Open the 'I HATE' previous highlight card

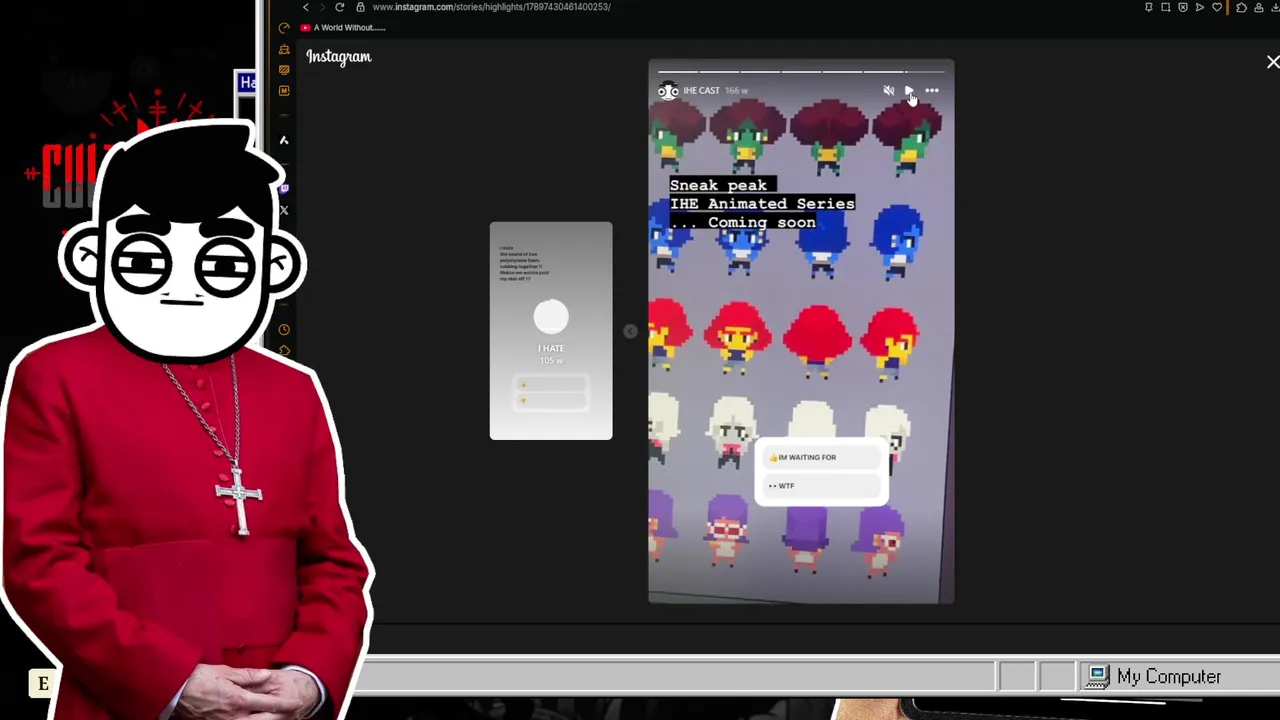point(551,331)
